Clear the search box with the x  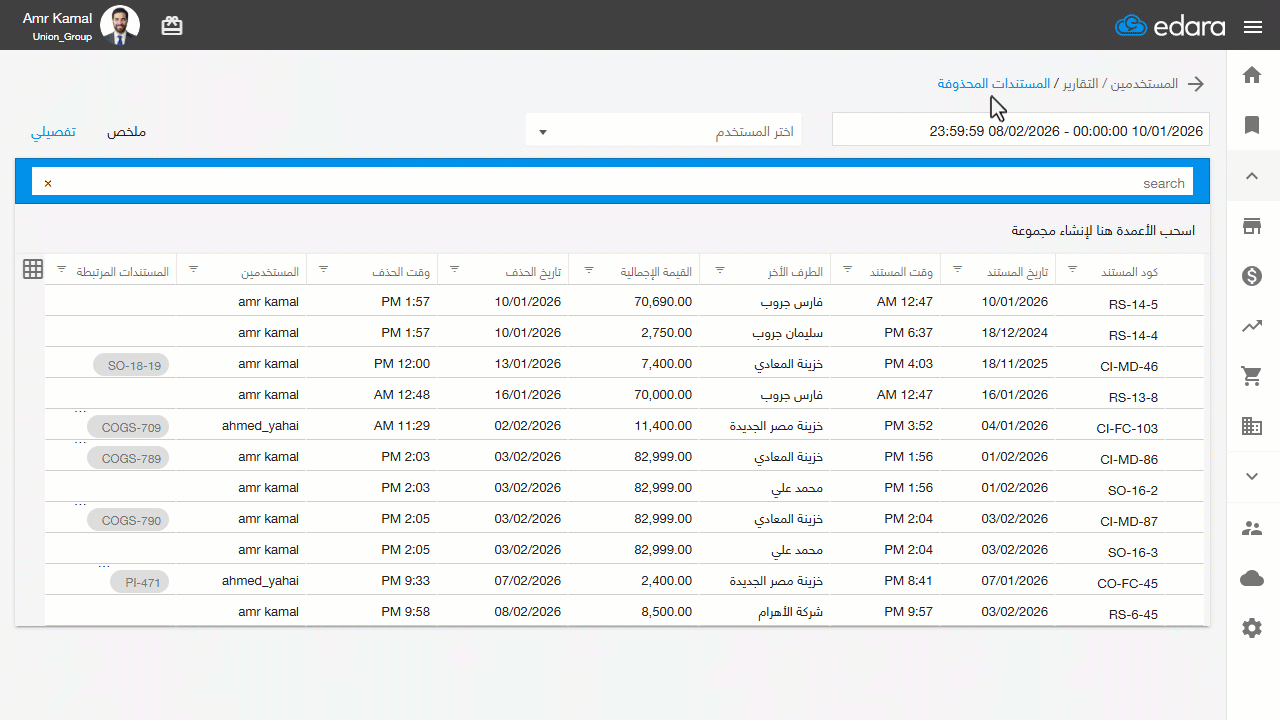pyautogui.click(x=48, y=183)
